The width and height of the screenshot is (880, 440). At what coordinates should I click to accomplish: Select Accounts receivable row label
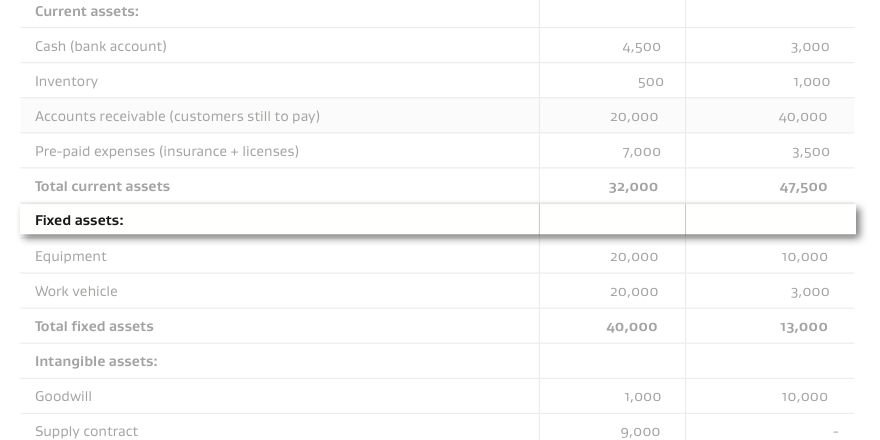[x=177, y=117]
